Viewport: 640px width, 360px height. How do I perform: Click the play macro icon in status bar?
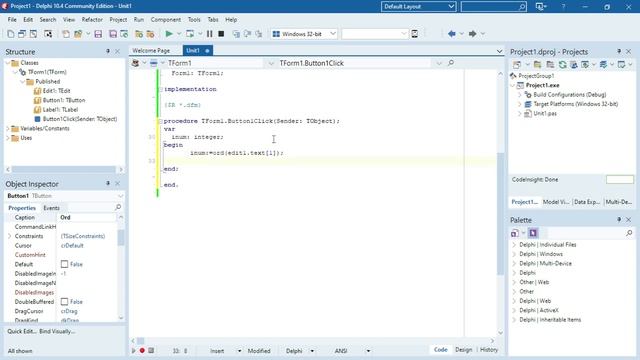click(x=133, y=350)
